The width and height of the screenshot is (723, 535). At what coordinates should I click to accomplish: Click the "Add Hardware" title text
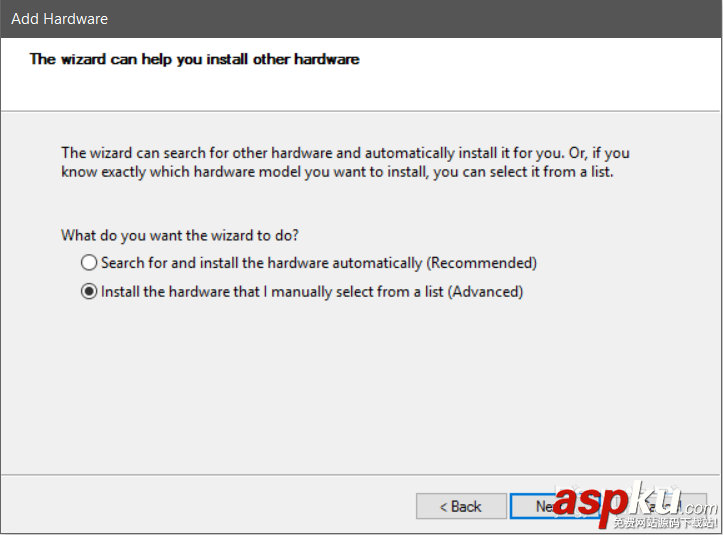[59, 19]
